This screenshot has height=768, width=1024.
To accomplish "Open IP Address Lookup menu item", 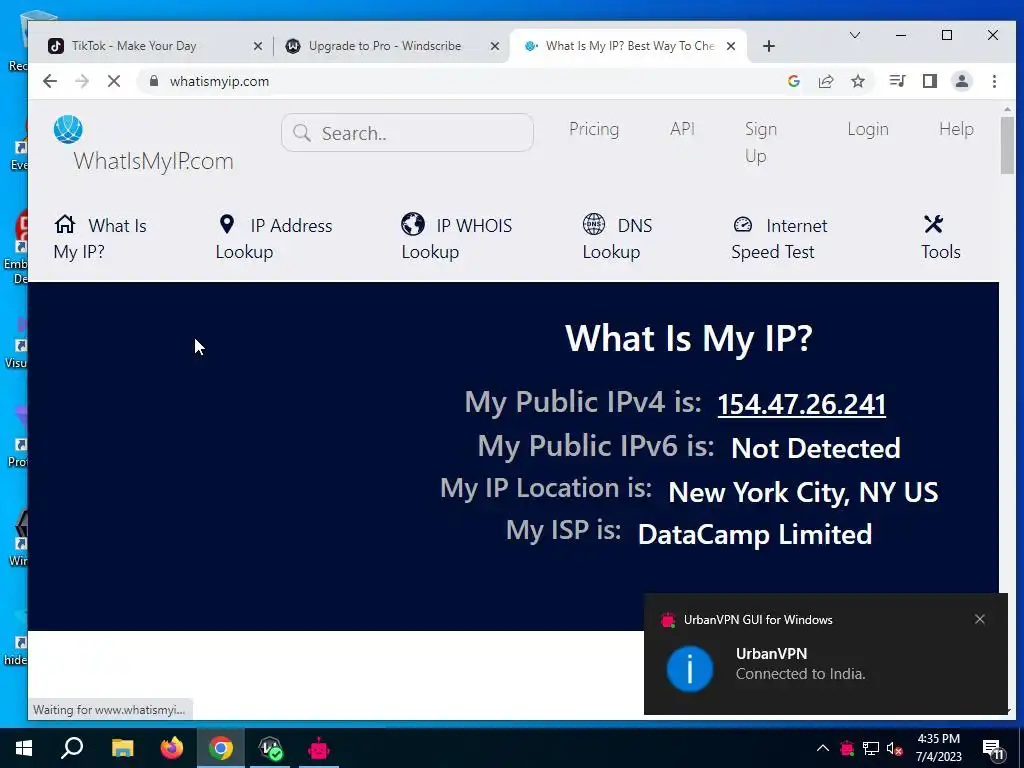I will point(274,238).
